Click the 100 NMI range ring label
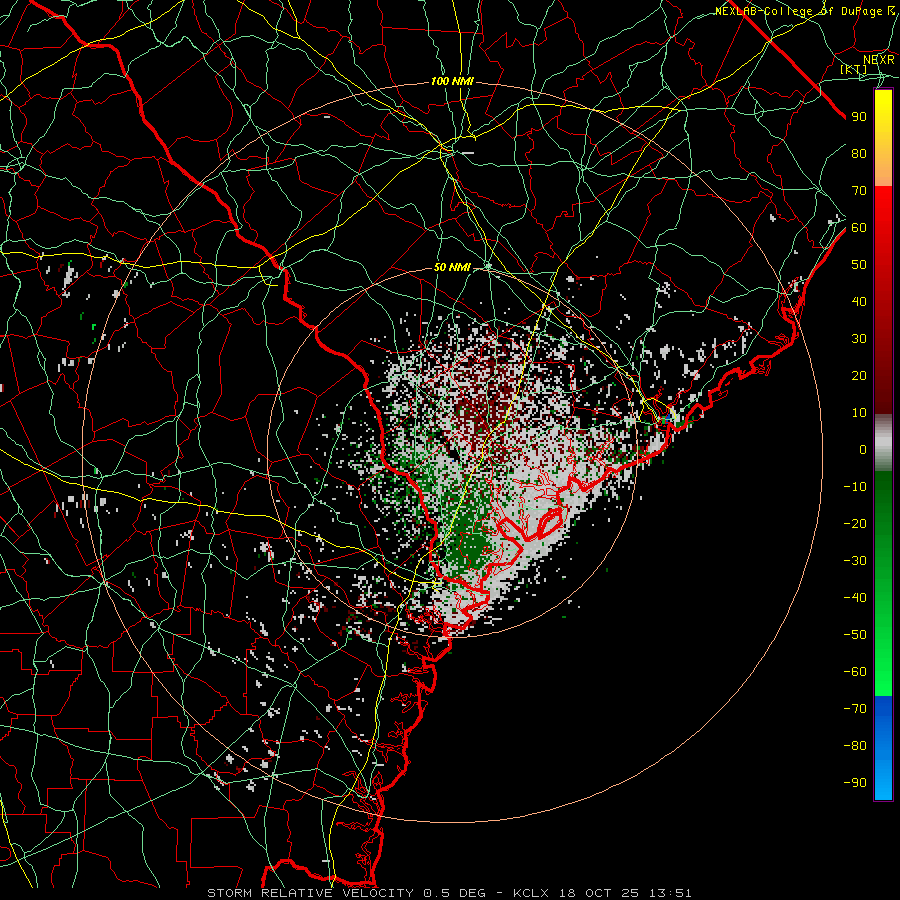This screenshot has width=900, height=900. click(452, 82)
